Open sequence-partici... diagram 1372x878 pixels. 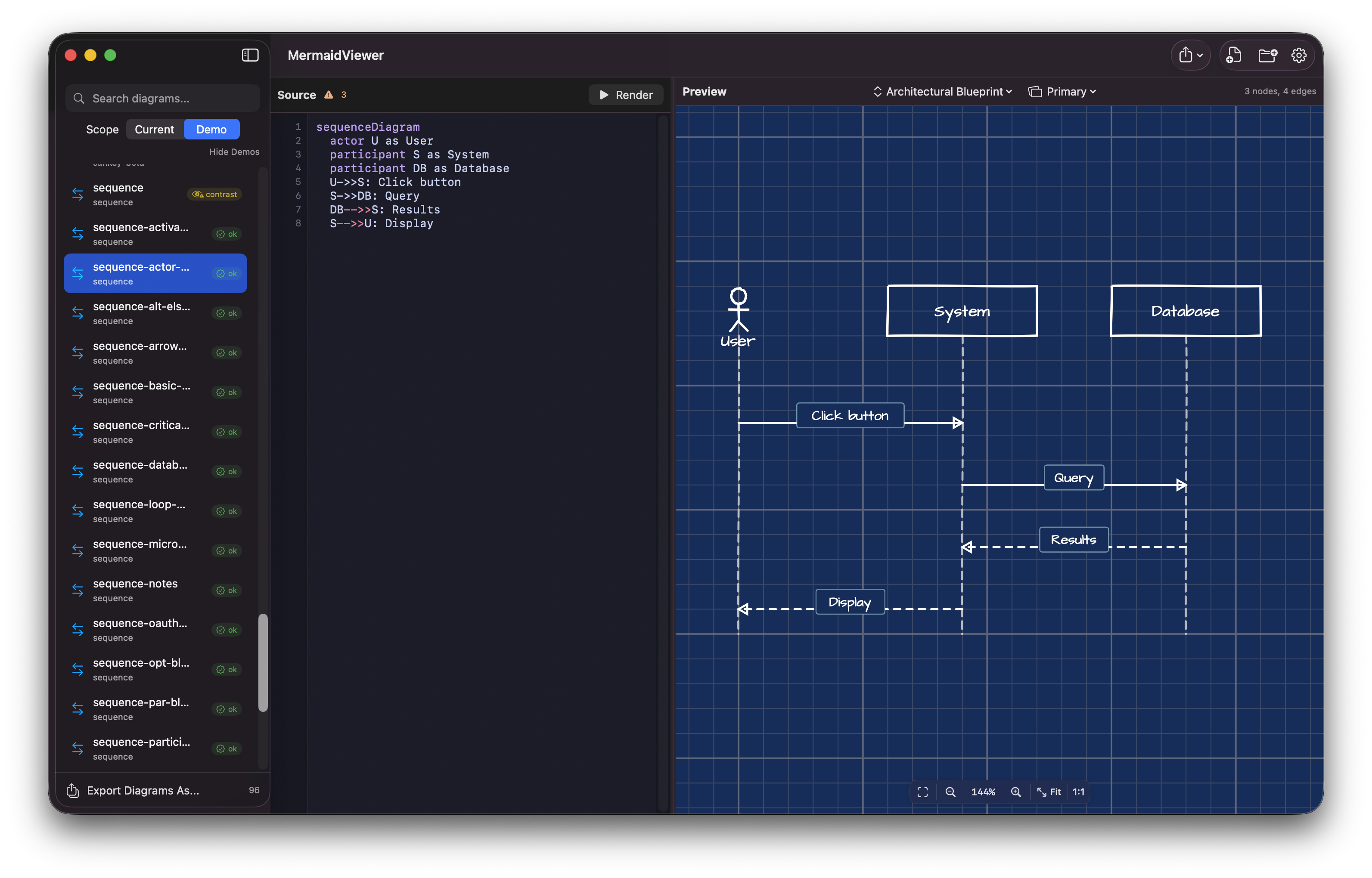pyautogui.click(x=155, y=748)
